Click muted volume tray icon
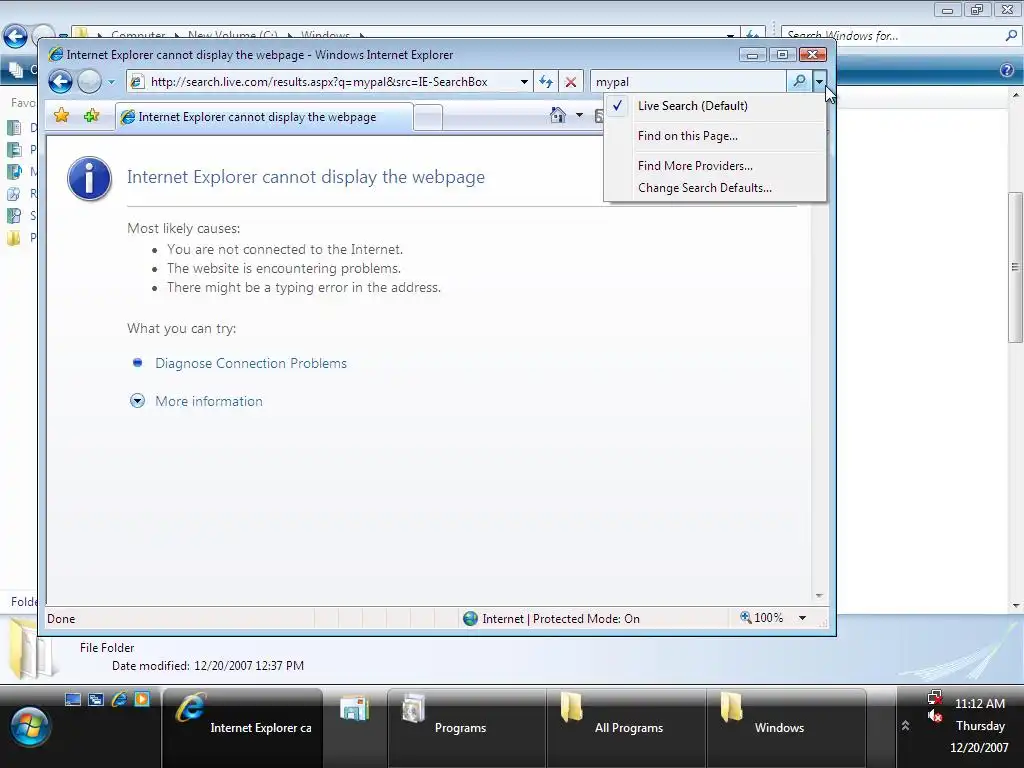 point(935,716)
